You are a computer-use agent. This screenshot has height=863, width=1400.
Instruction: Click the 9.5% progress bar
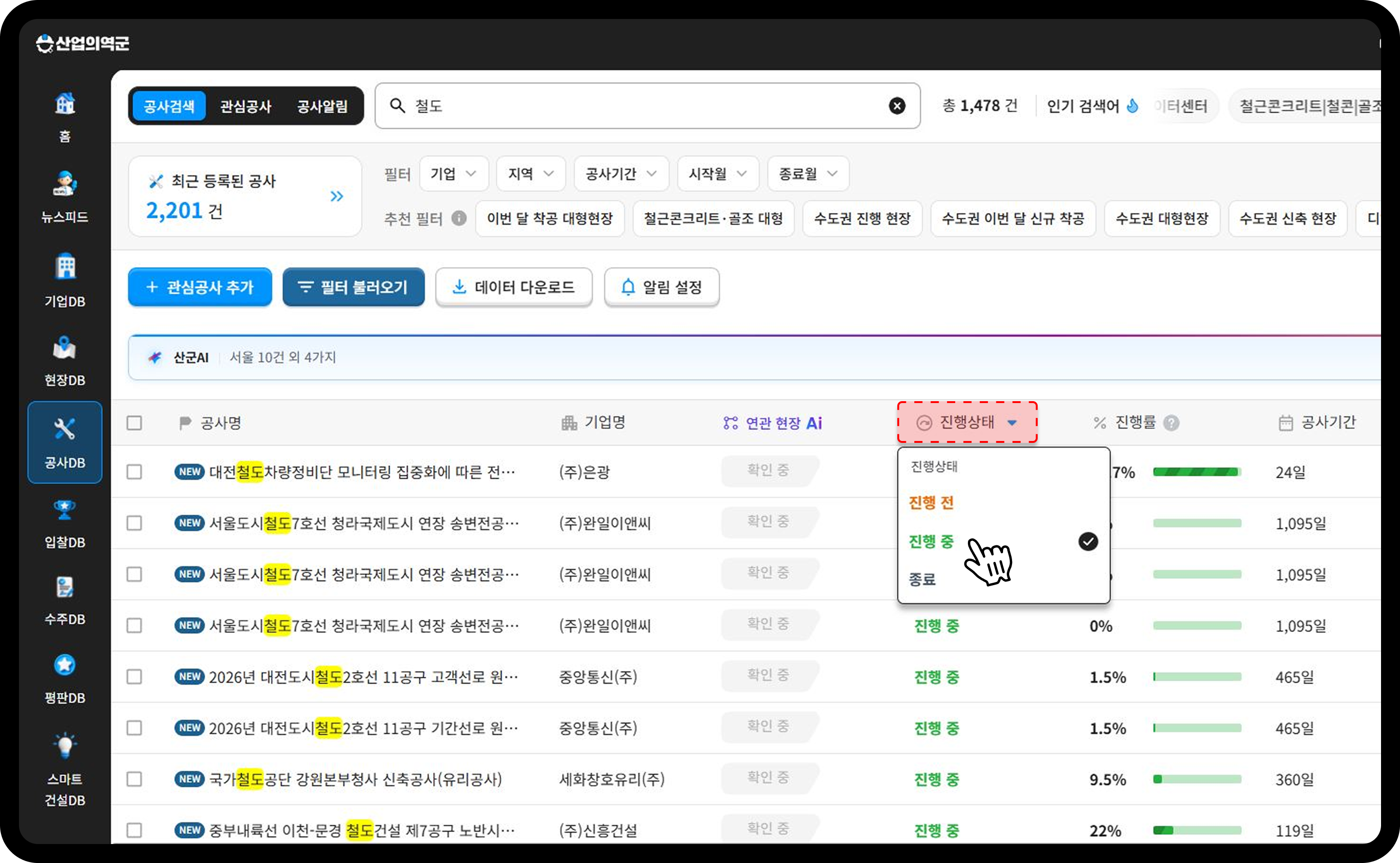tap(1197, 779)
